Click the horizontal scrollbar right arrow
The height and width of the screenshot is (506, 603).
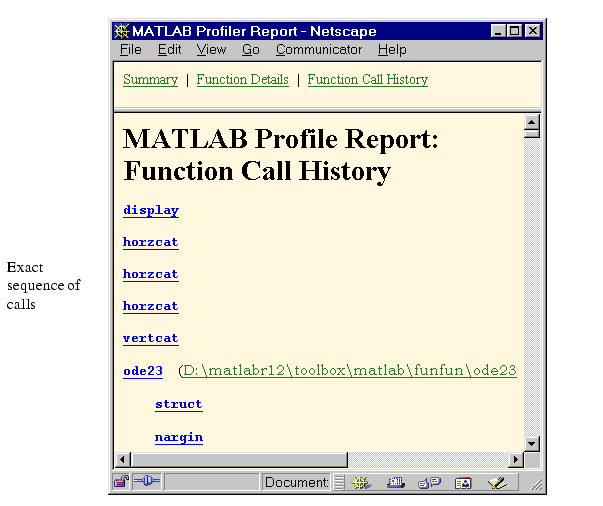click(516, 459)
